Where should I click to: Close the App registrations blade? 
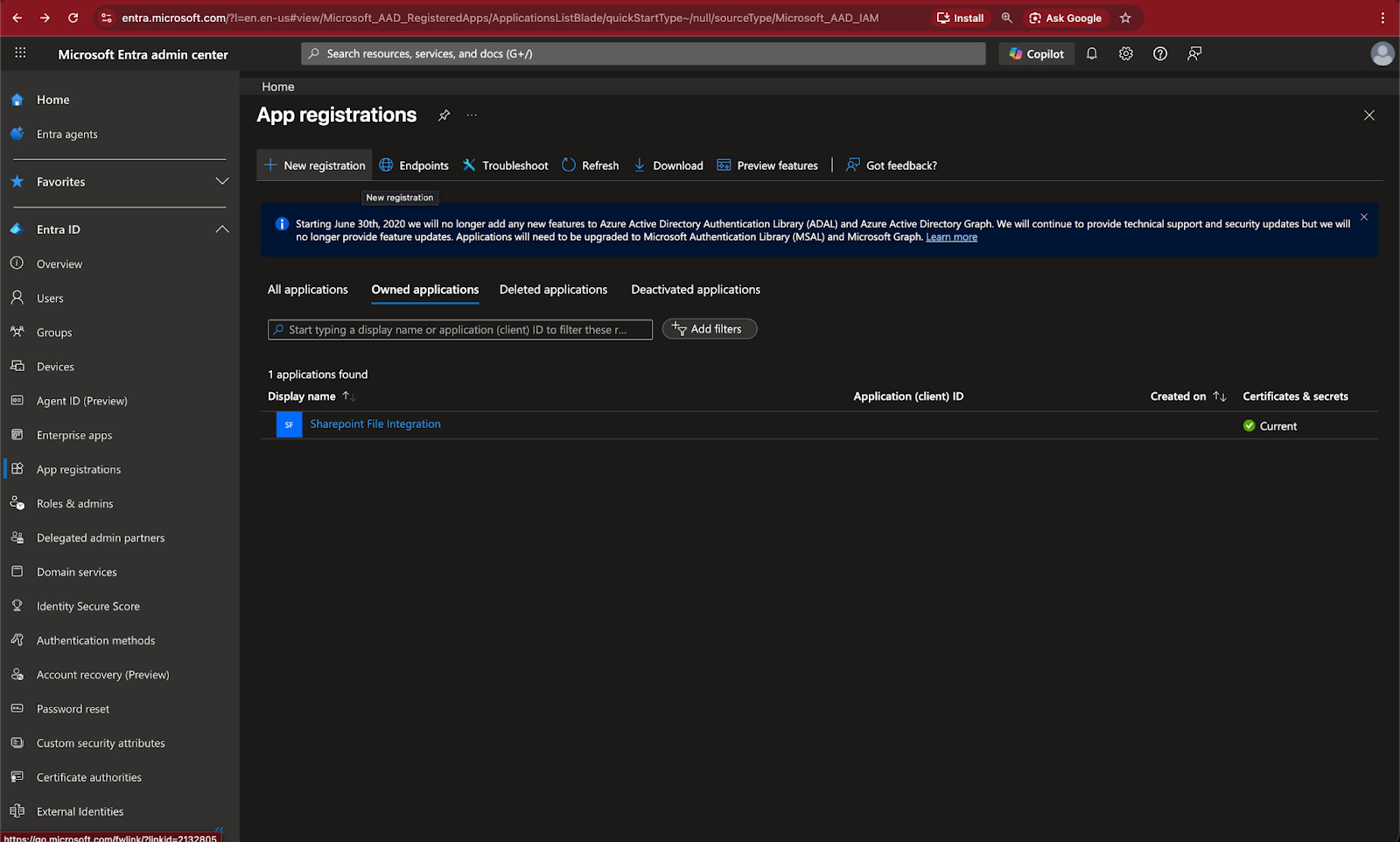tap(1369, 116)
